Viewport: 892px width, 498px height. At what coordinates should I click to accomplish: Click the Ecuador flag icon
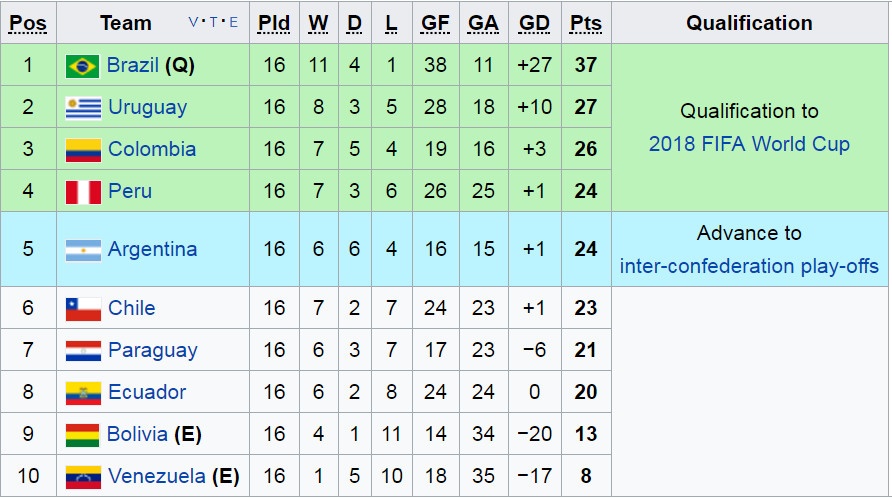pyautogui.click(x=83, y=393)
